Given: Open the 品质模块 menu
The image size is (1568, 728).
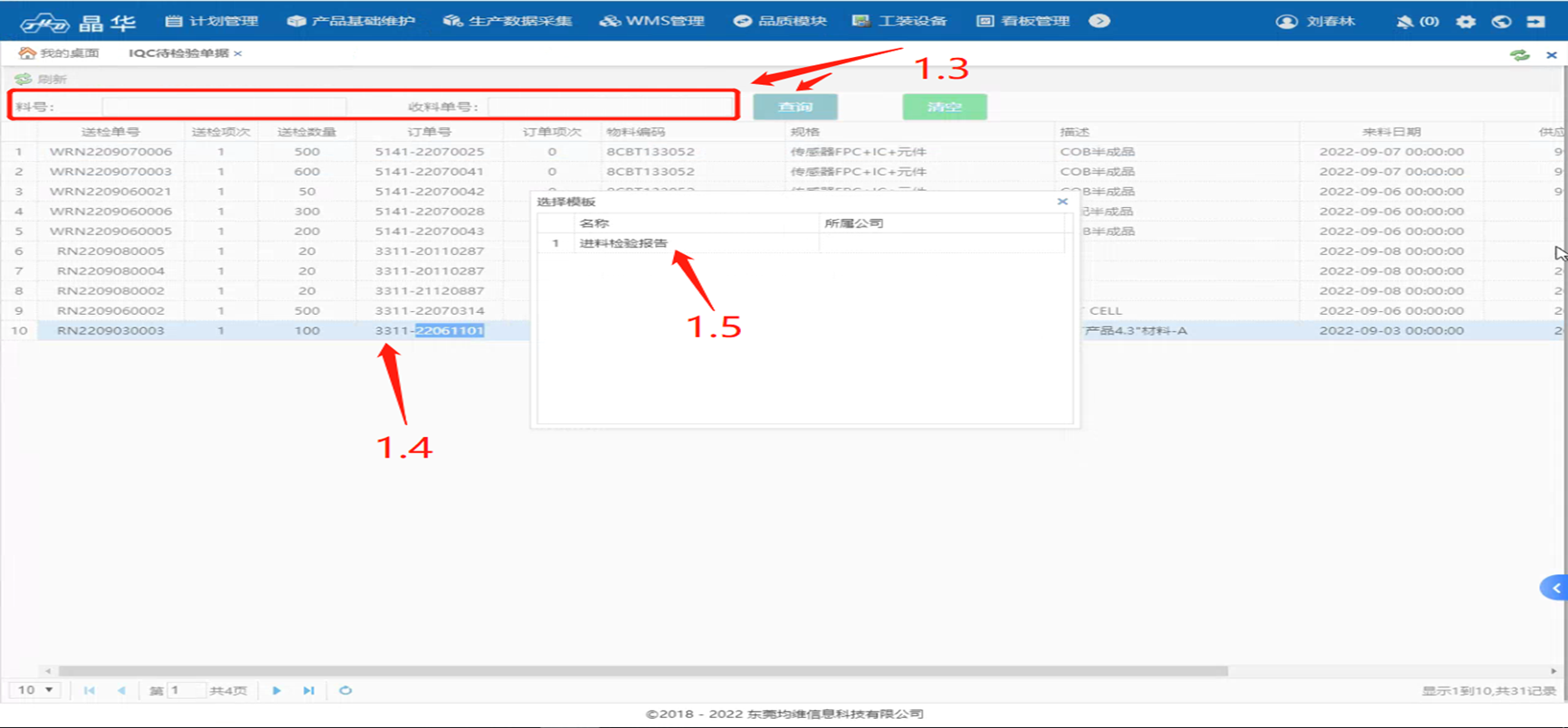Looking at the screenshot, I should point(780,21).
